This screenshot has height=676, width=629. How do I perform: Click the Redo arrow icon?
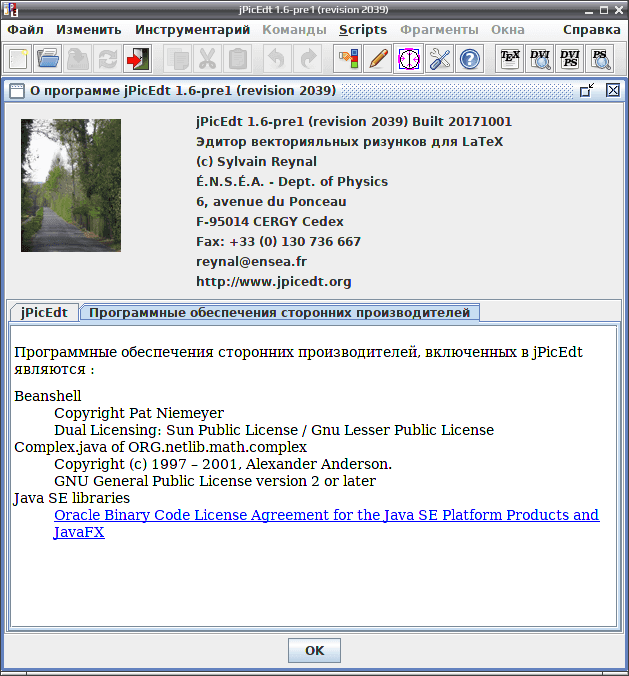[307, 59]
